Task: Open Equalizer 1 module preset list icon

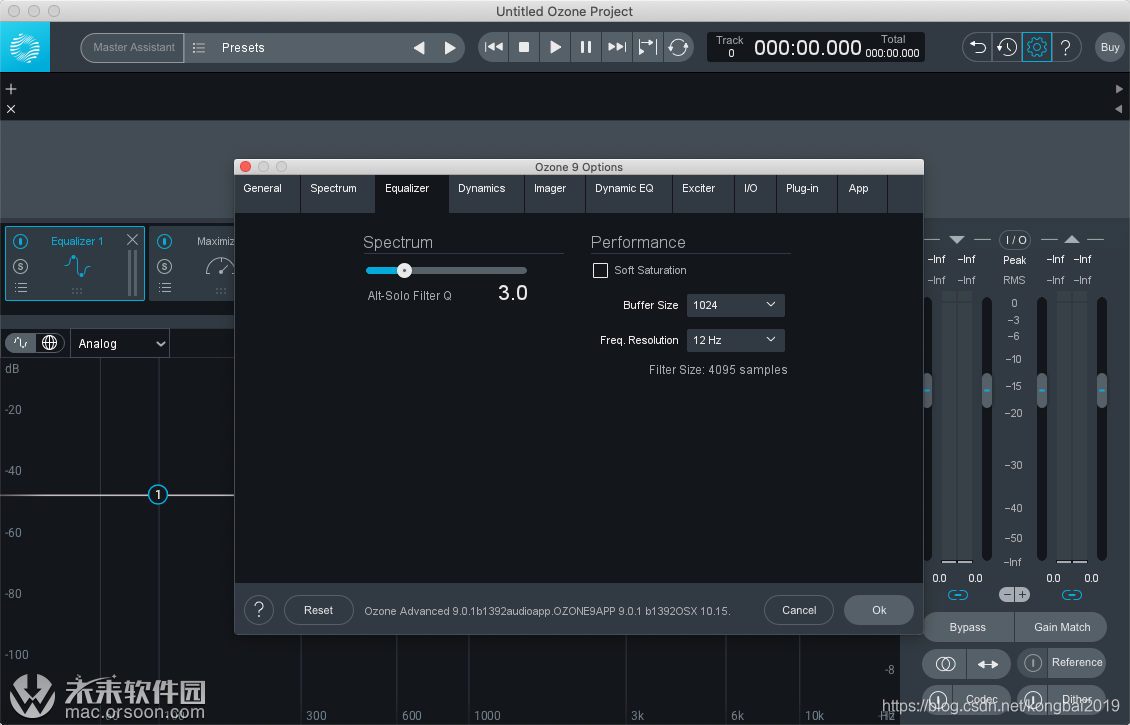Action: 21,288
